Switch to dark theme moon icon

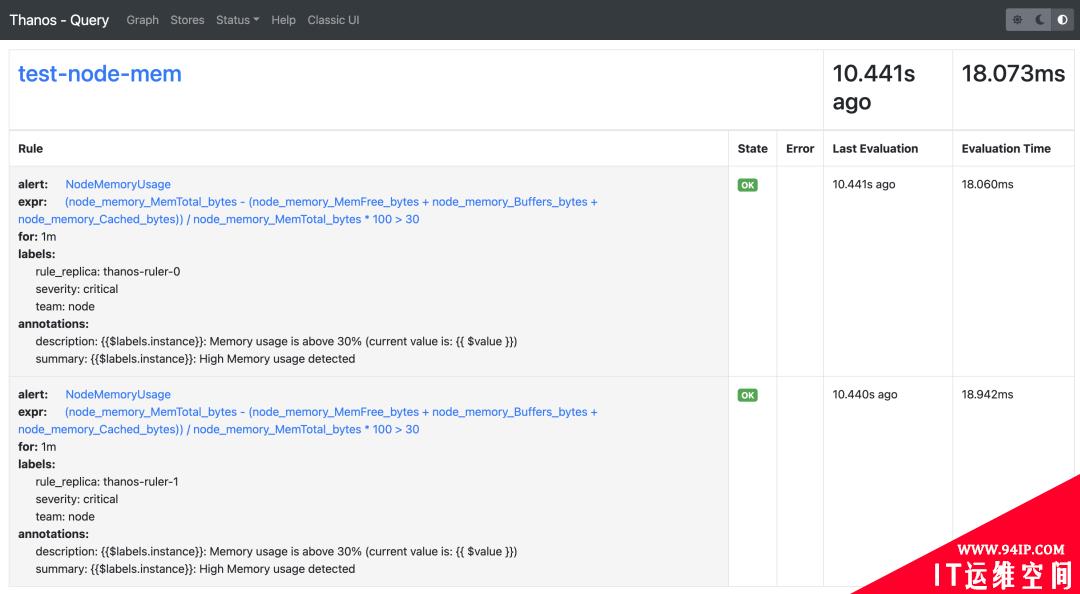[1040, 20]
